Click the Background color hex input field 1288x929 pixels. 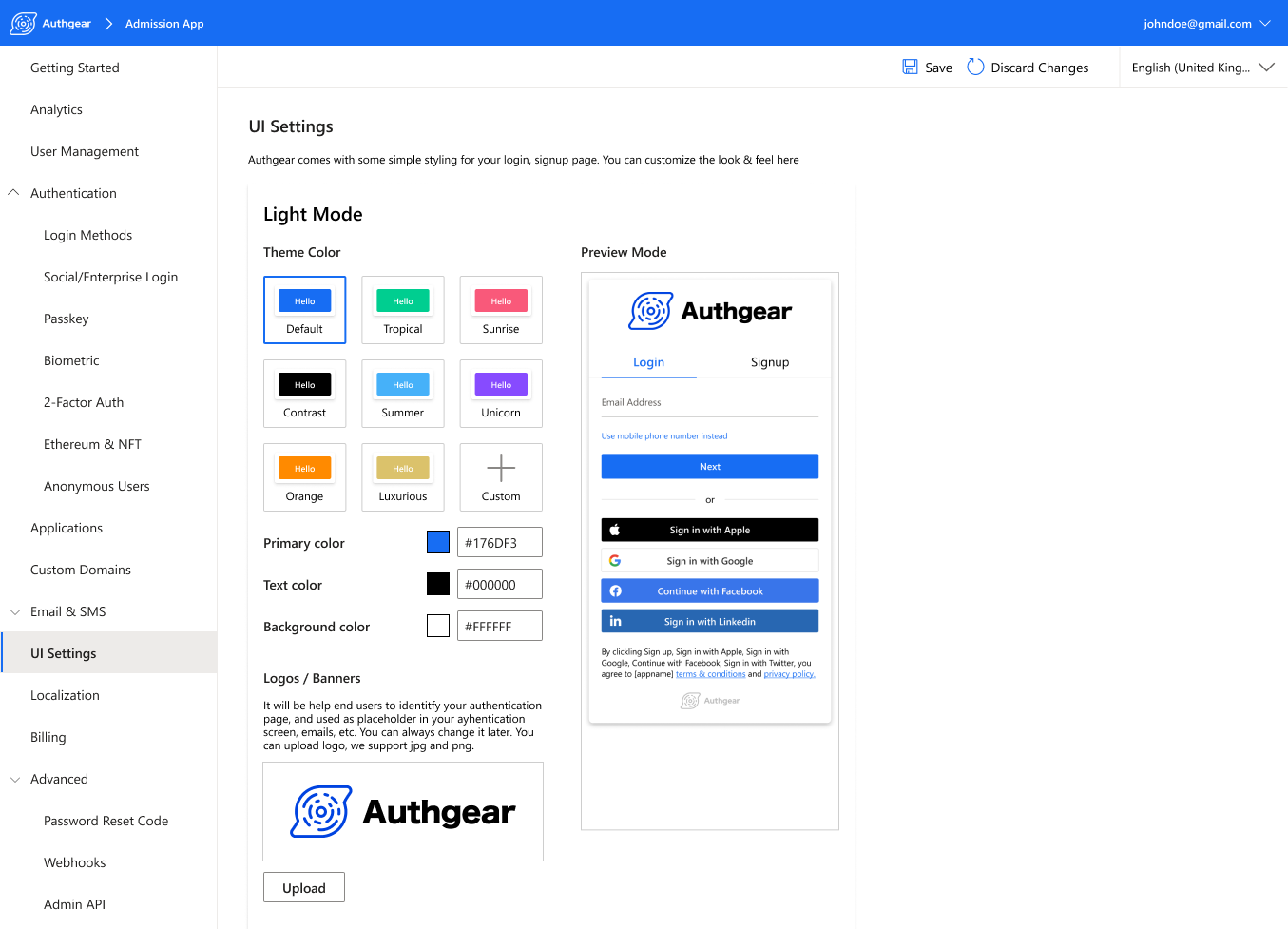coord(499,625)
